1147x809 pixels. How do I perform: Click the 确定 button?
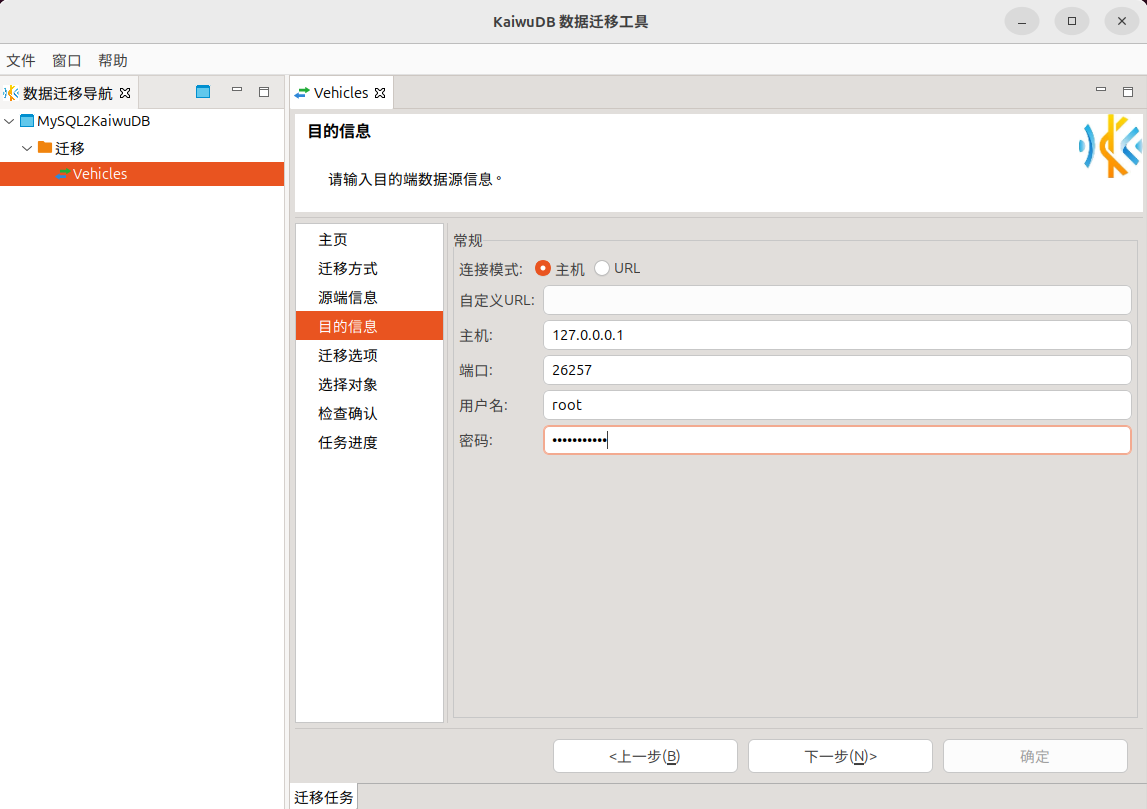(1035, 756)
